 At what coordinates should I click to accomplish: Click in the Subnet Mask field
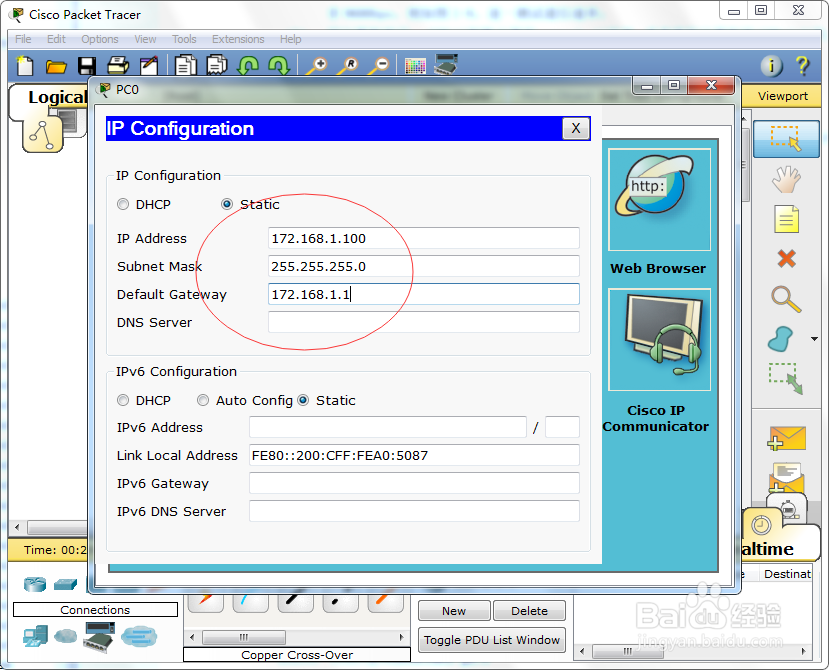(x=423, y=267)
